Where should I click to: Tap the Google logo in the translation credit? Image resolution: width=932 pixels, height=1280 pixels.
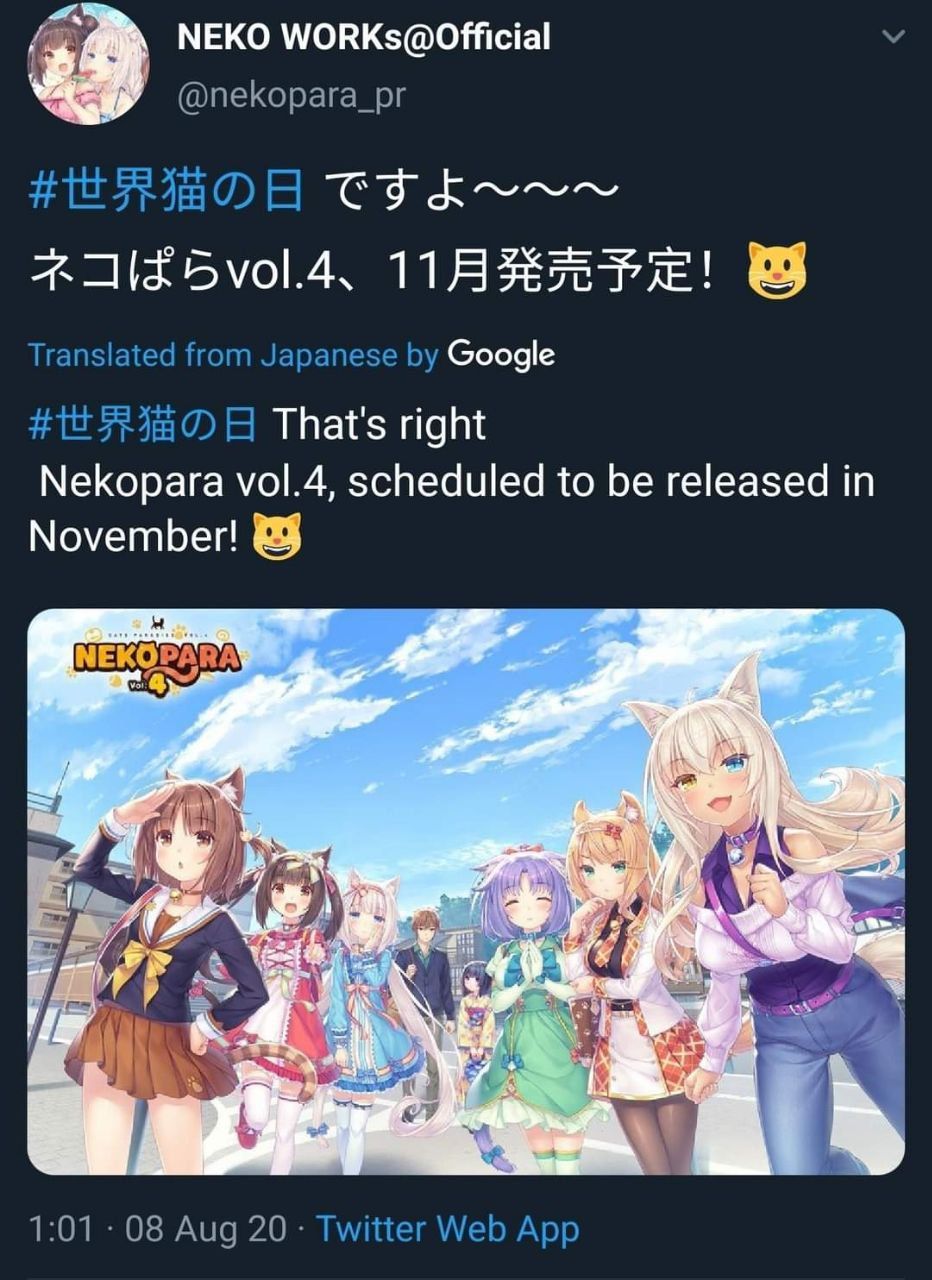click(x=500, y=354)
